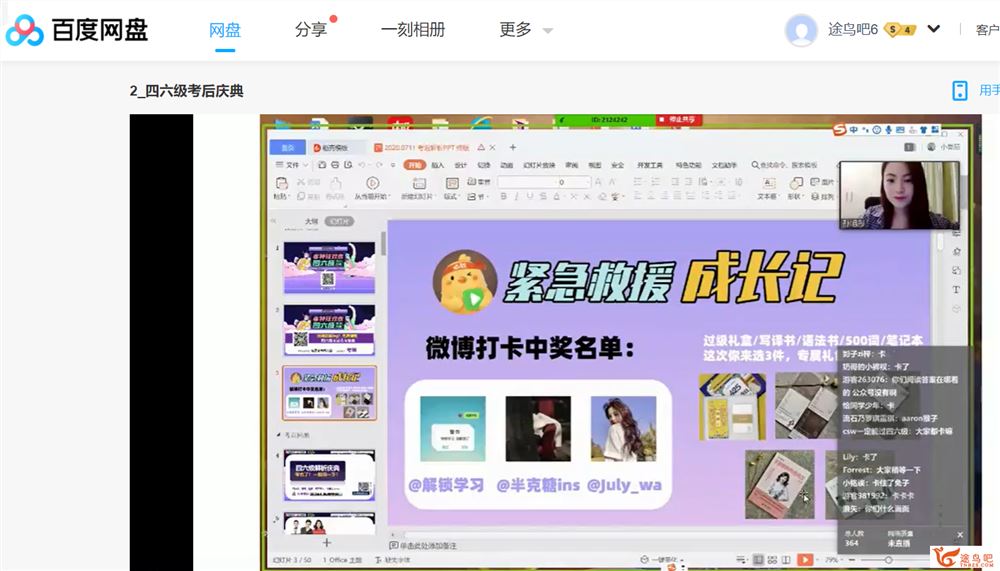The image size is (1000, 571).
Task: Insert a 文本框 text box
Action: (x=769, y=189)
